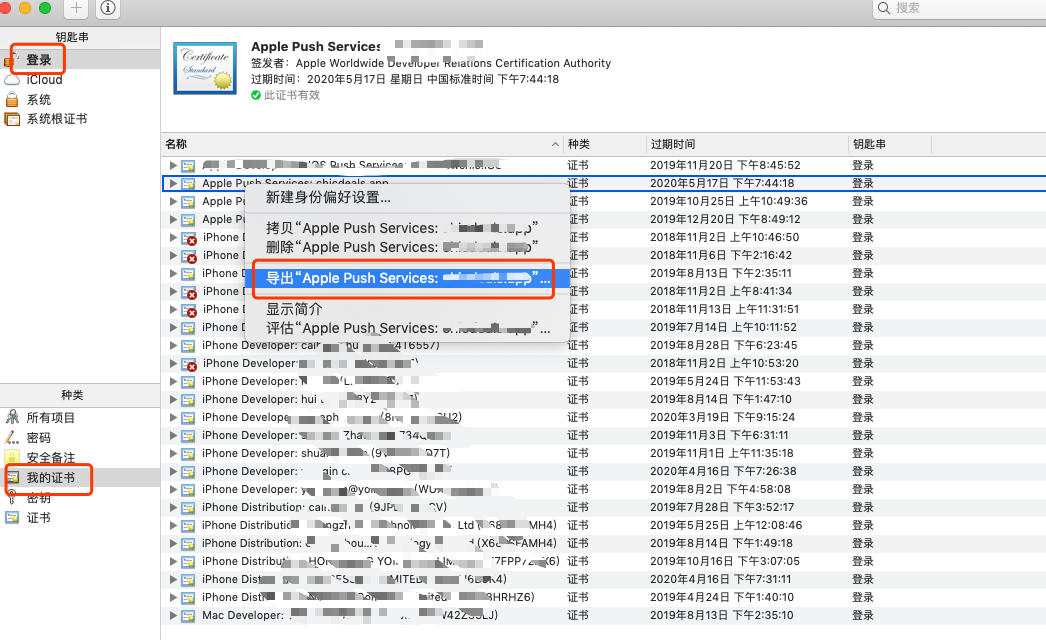Select the 登录 keychain
This screenshot has height=640, width=1046.
click(x=39, y=60)
